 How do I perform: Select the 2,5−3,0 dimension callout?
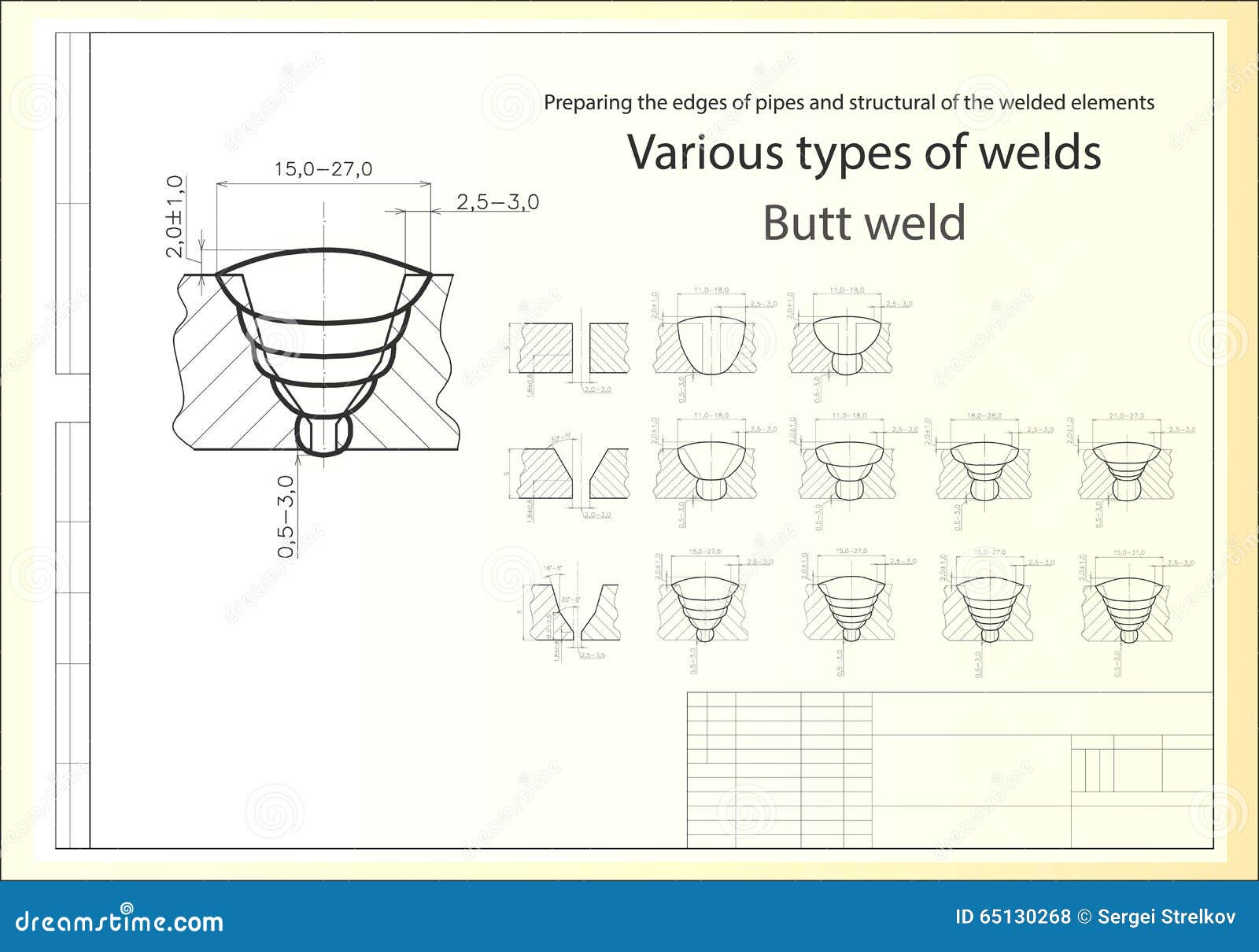point(499,202)
